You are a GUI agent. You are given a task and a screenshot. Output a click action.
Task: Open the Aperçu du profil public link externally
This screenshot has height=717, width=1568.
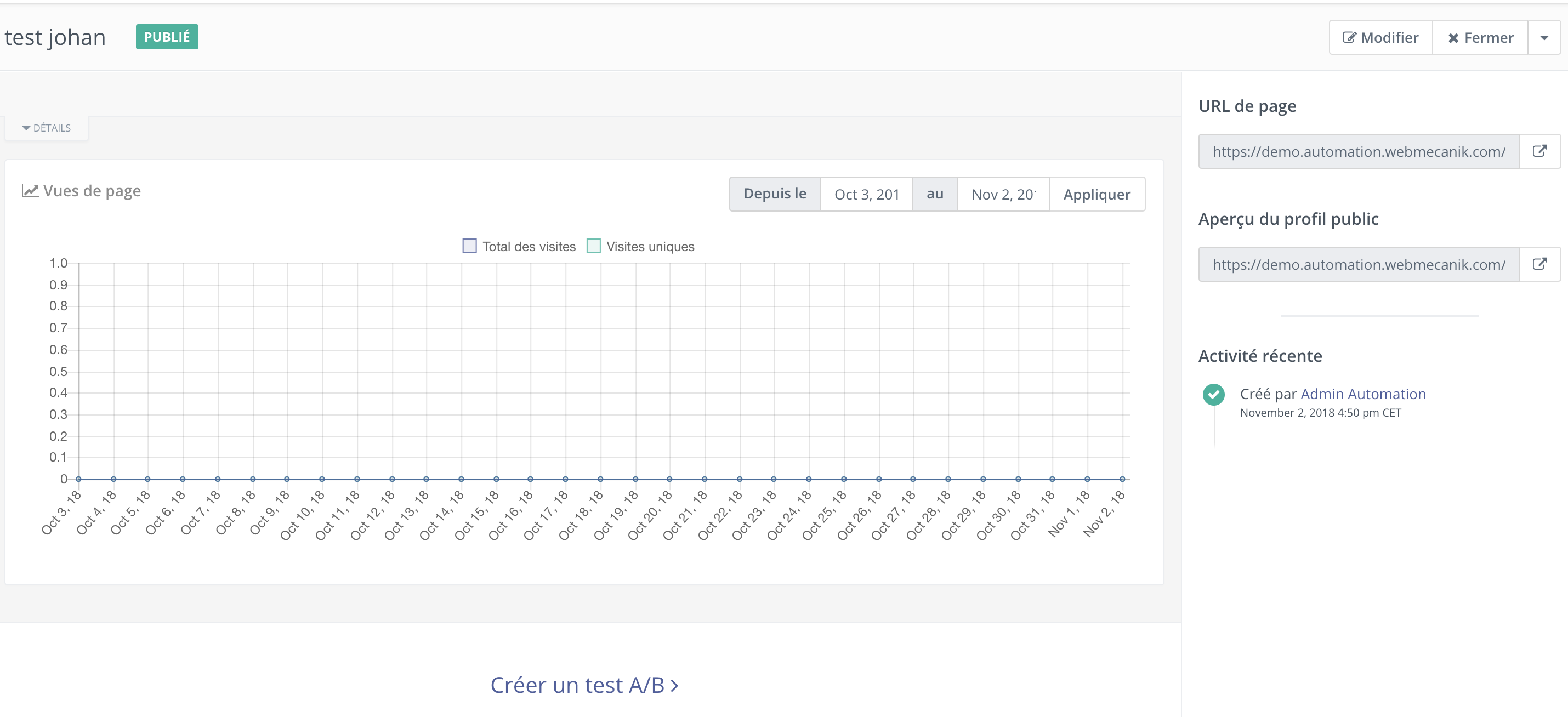[x=1540, y=264]
